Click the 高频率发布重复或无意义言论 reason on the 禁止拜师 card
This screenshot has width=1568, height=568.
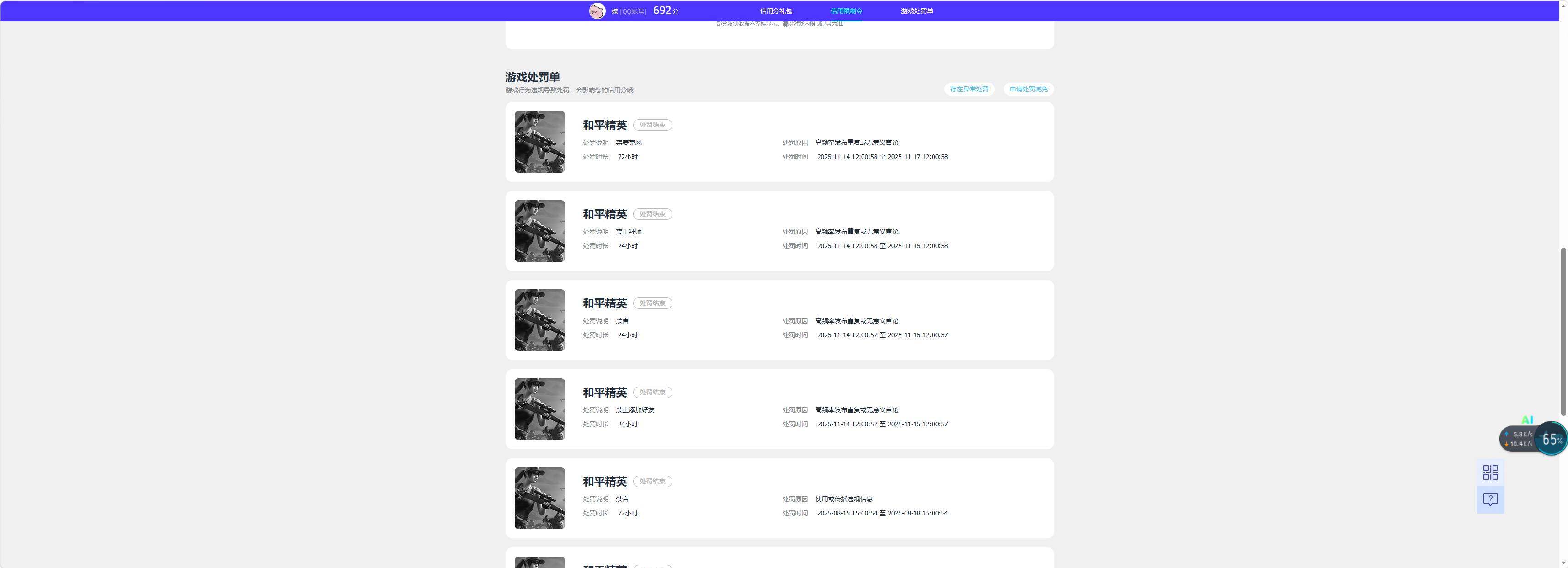coord(856,232)
